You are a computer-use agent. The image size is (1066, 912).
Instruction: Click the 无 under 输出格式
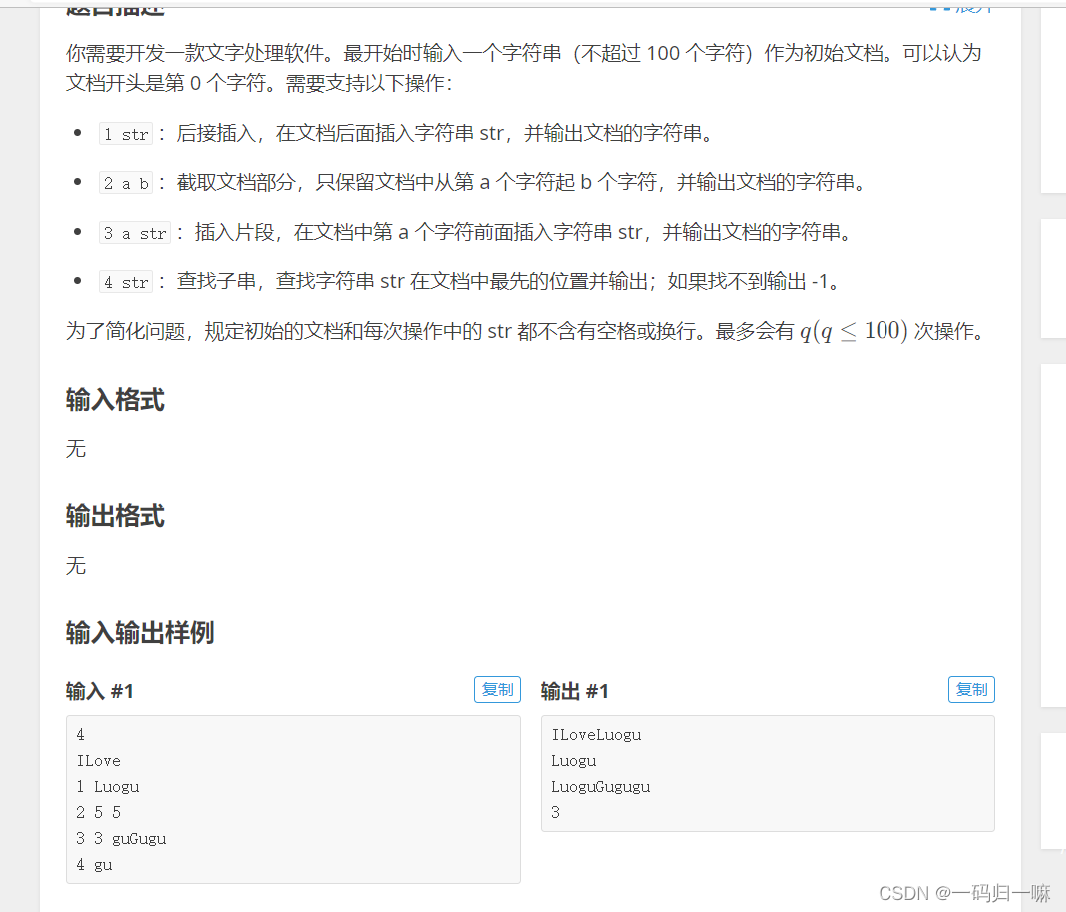tap(76, 566)
